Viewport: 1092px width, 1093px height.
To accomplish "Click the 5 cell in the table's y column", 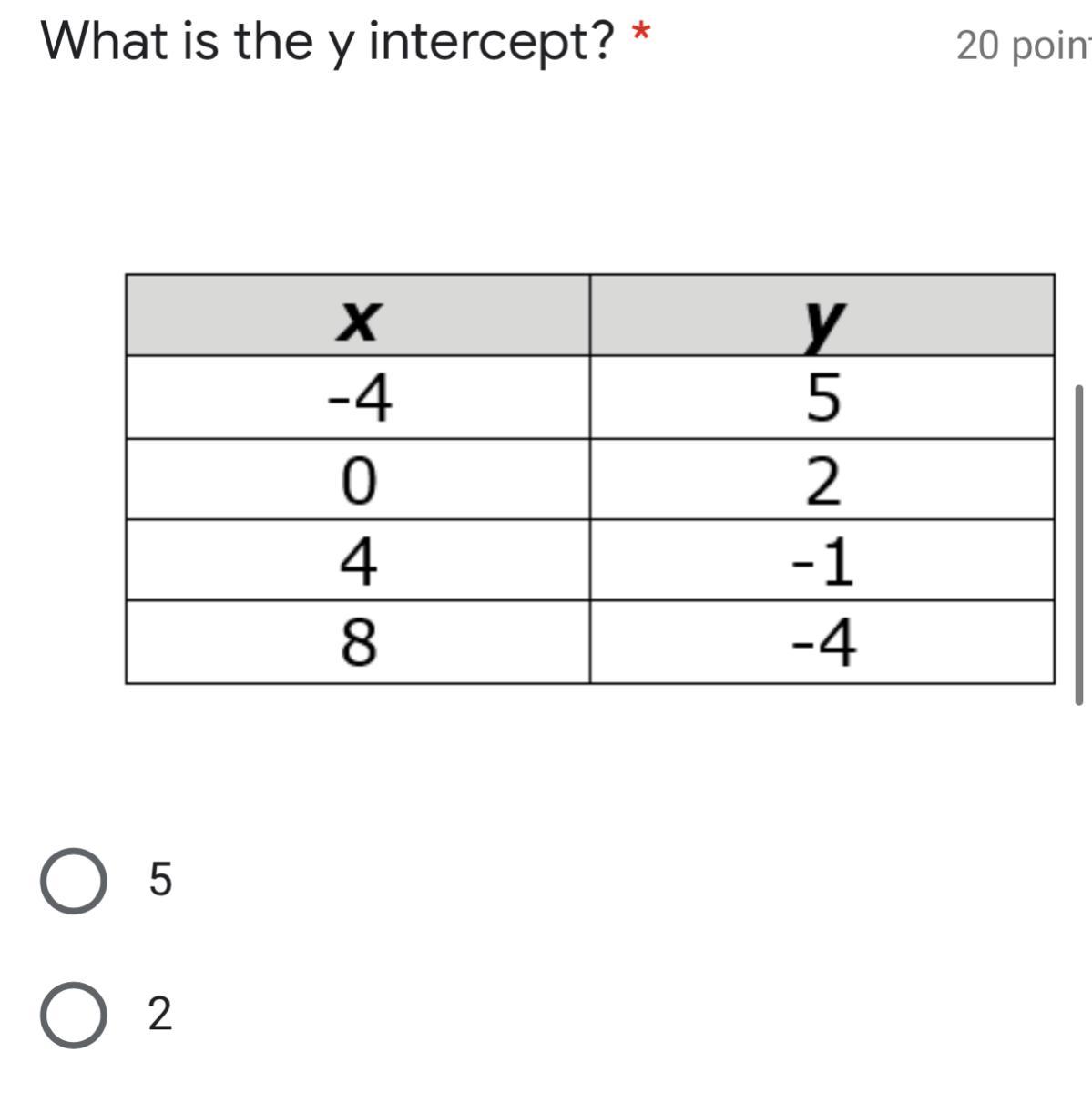I will (822, 397).
